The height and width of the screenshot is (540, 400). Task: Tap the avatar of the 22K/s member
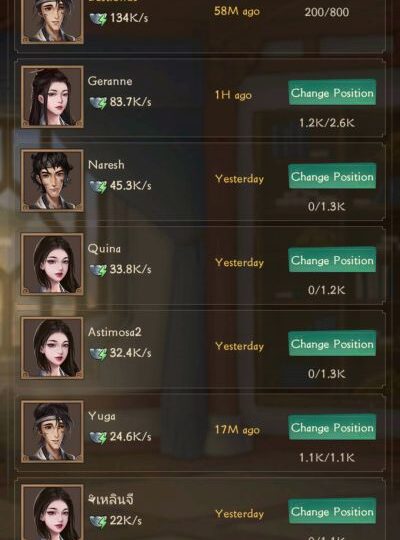pyautogui.click(x=52, y=512)
